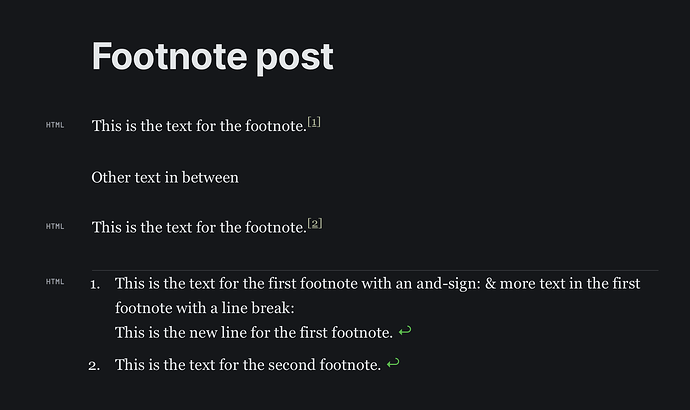Image resolution: width=690 pixels, height=410 pixels.
Task: Click the HTML badge beside the footnotes list
Action: click(x=55, y=282)
